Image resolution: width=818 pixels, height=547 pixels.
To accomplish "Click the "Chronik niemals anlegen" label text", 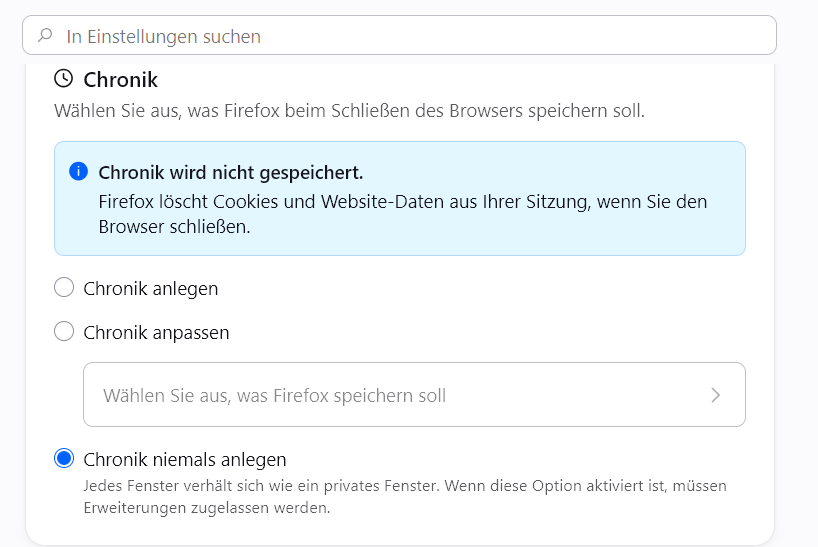I will click(185, 459).
